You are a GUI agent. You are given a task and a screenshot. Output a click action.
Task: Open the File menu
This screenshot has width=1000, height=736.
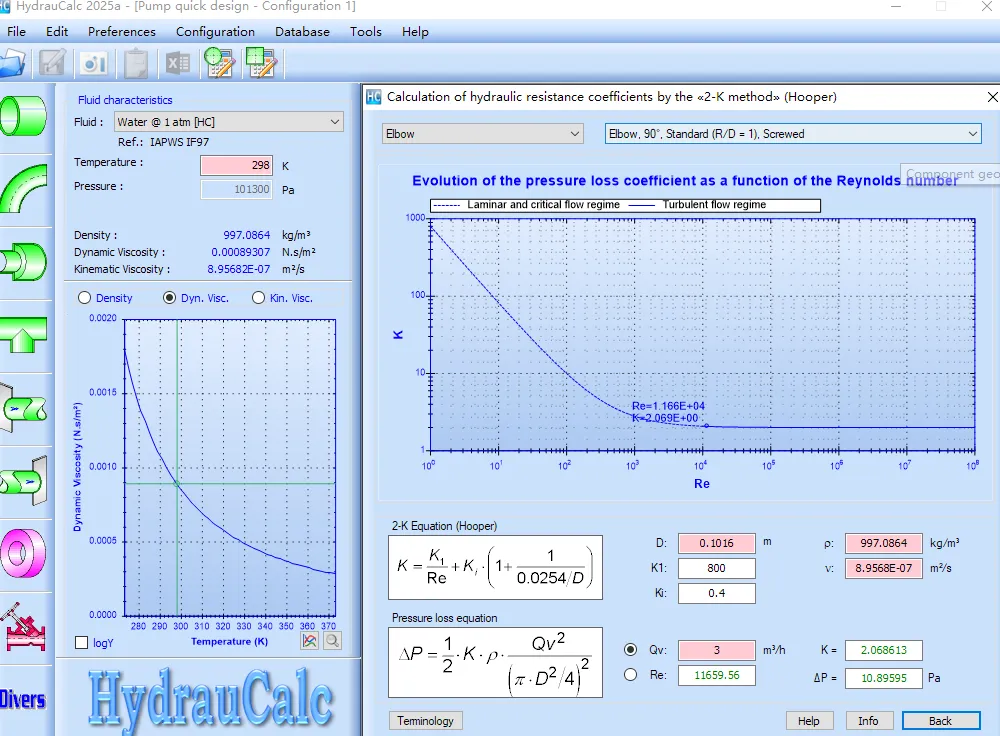coord(16,32)
